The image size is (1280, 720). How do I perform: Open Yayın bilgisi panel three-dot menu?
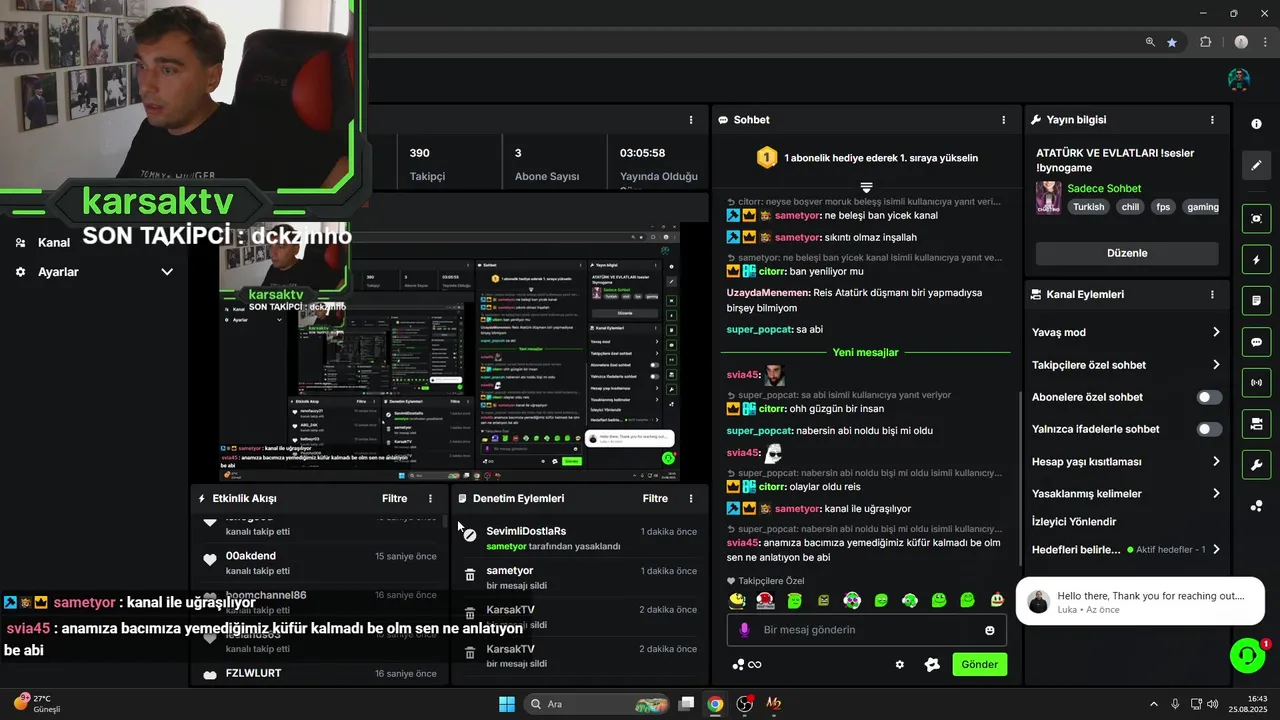[x=1212, y=120]
